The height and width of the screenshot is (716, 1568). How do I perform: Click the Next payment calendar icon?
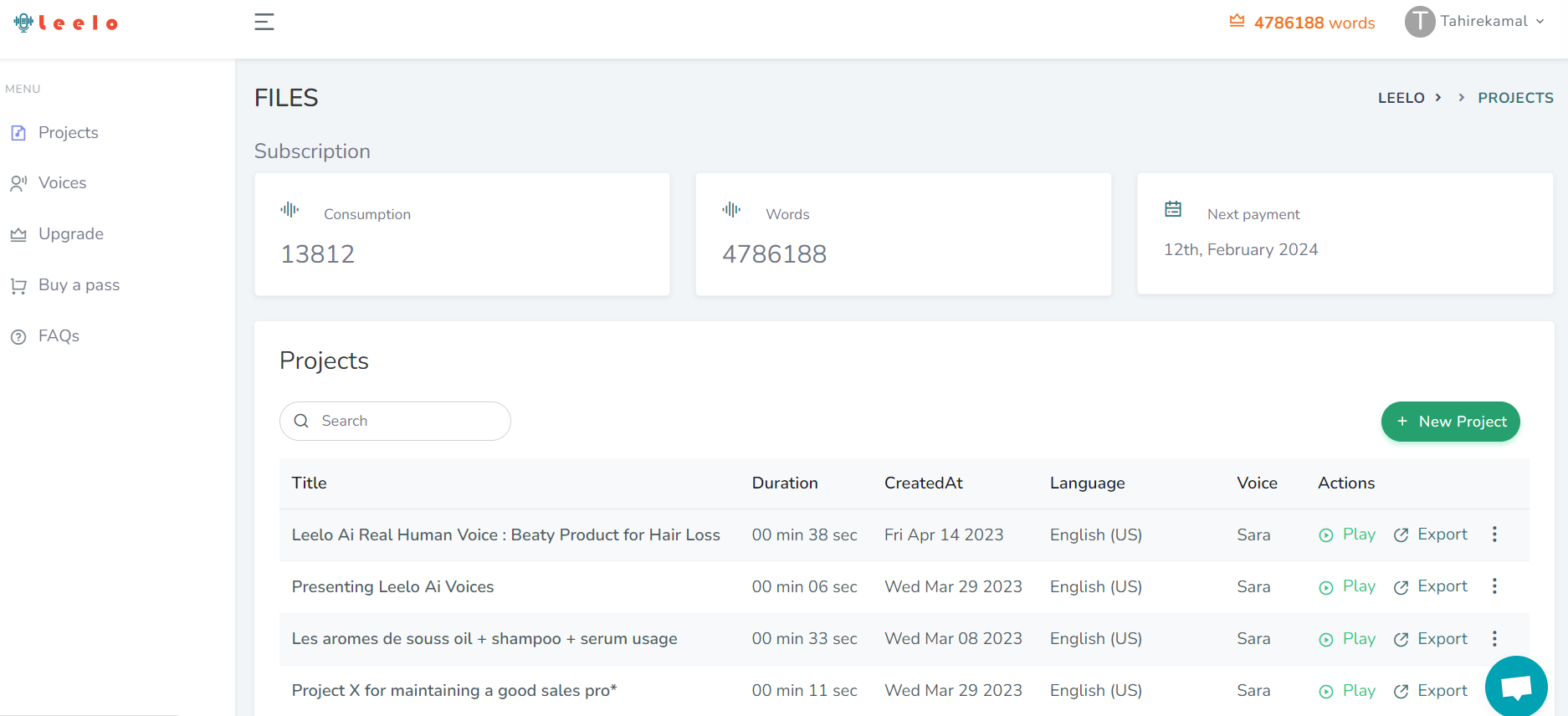tap(1173, 209)
